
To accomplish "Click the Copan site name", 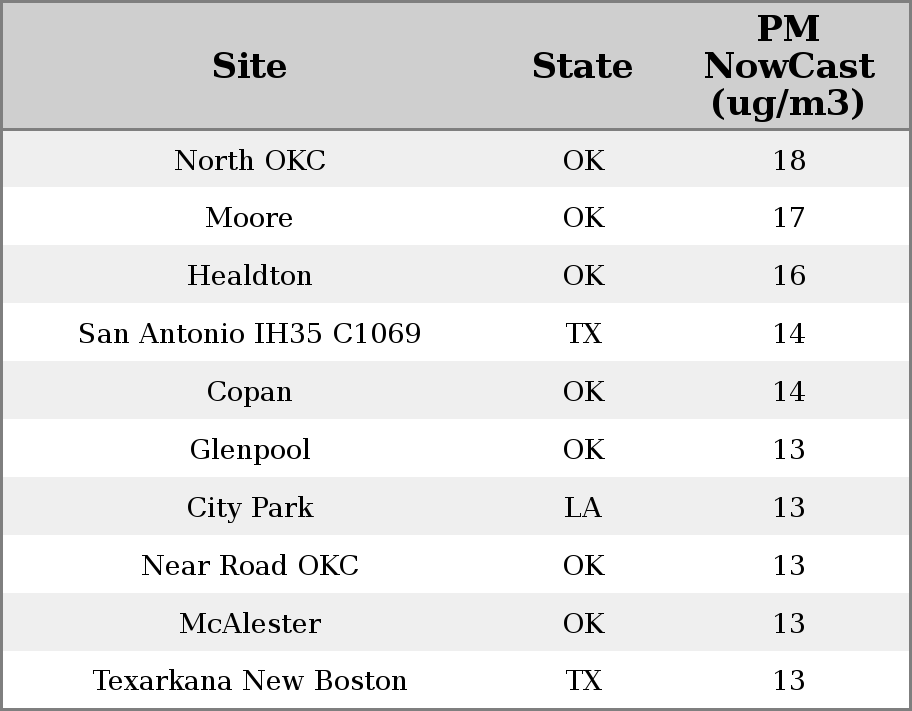I will coord(249,392).
